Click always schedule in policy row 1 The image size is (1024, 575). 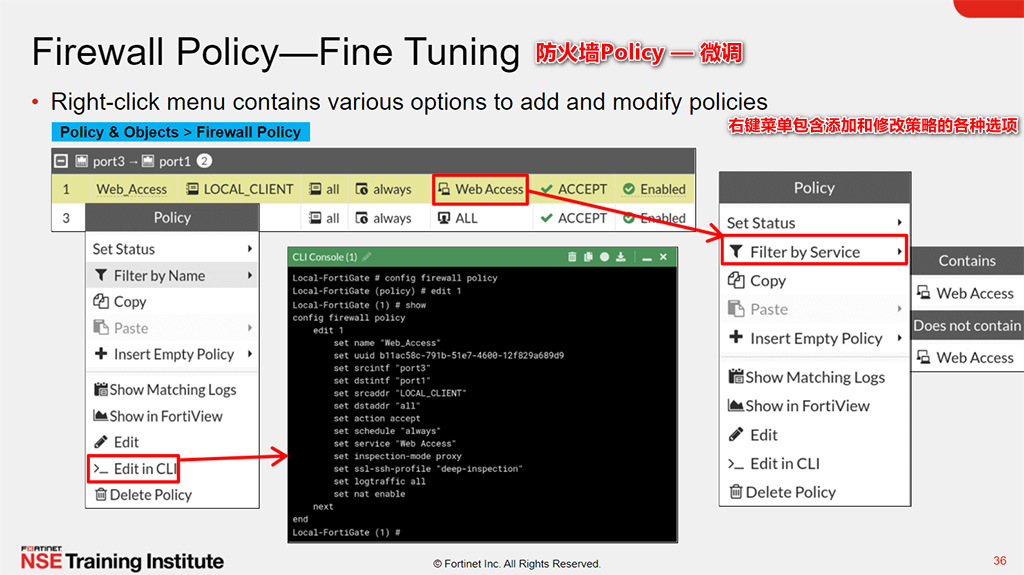(383, 189)
